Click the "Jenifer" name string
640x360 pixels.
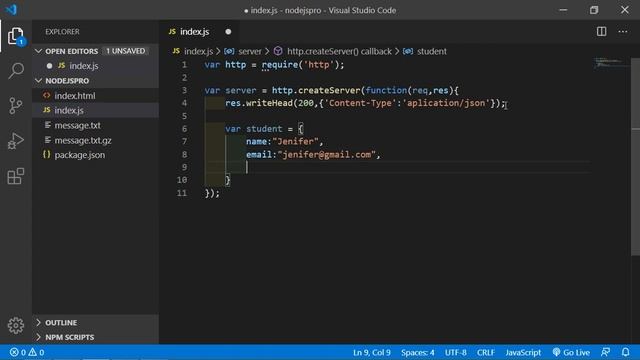click(295, 142)
